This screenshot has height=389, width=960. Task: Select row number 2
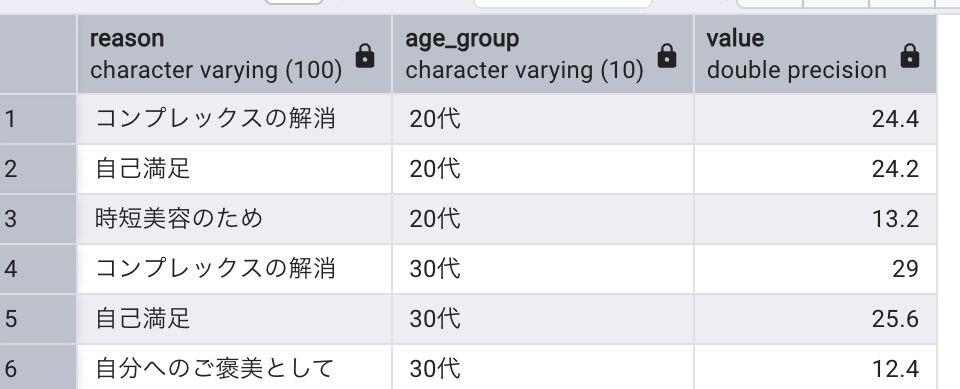point(38,169)
